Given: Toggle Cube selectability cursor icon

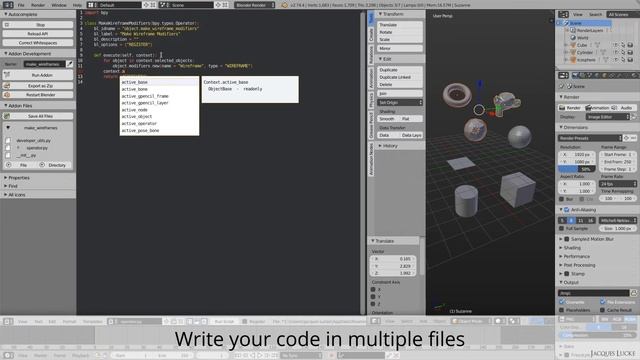Looking at the screenshot, I should tap(623, 45).
